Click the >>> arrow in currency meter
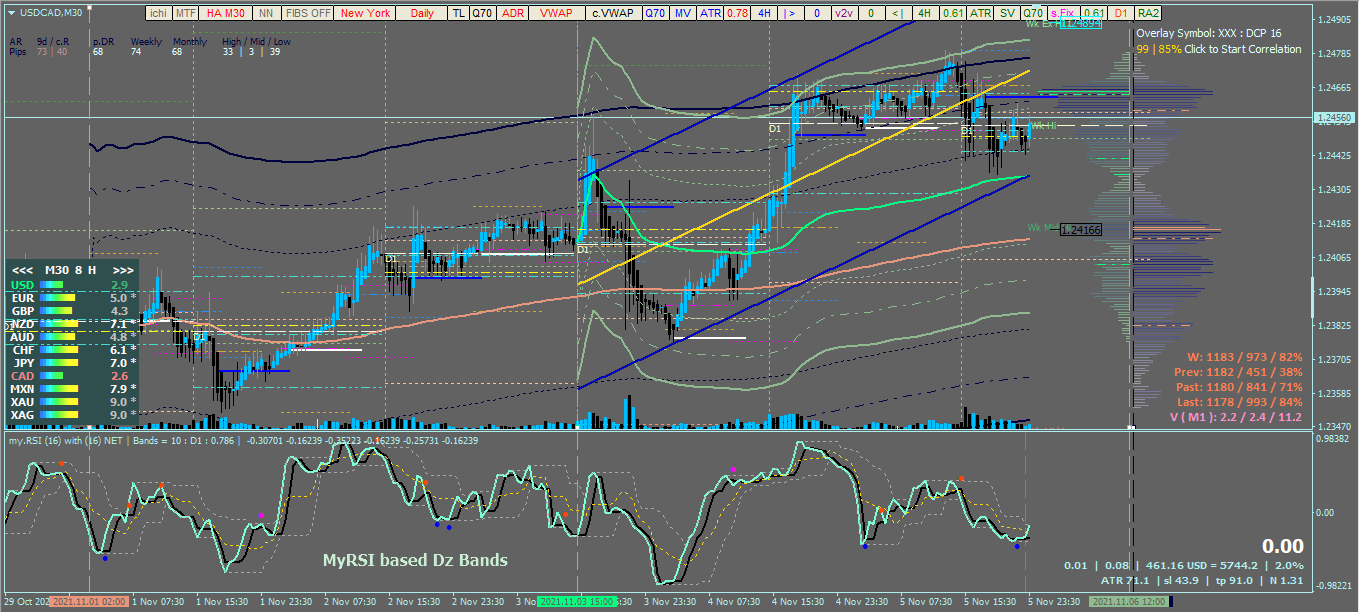The height and width of the screenshot is (612, 1360). (124, 270)
